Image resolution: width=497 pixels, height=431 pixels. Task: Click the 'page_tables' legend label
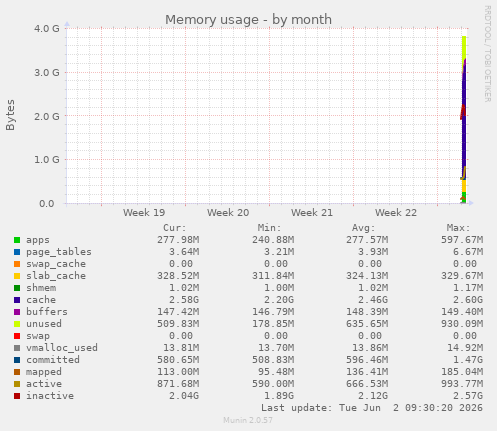tap(59, 252)
